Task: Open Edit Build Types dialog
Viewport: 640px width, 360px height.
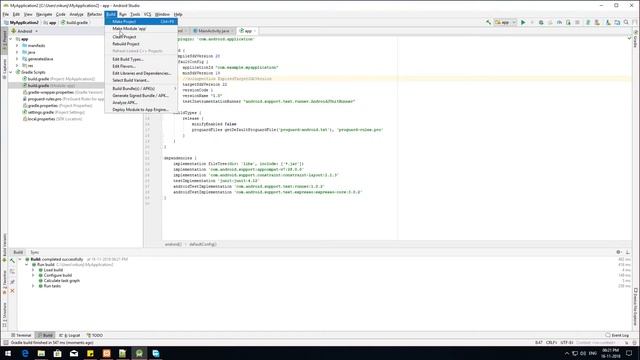Action: tap(141, 59)
